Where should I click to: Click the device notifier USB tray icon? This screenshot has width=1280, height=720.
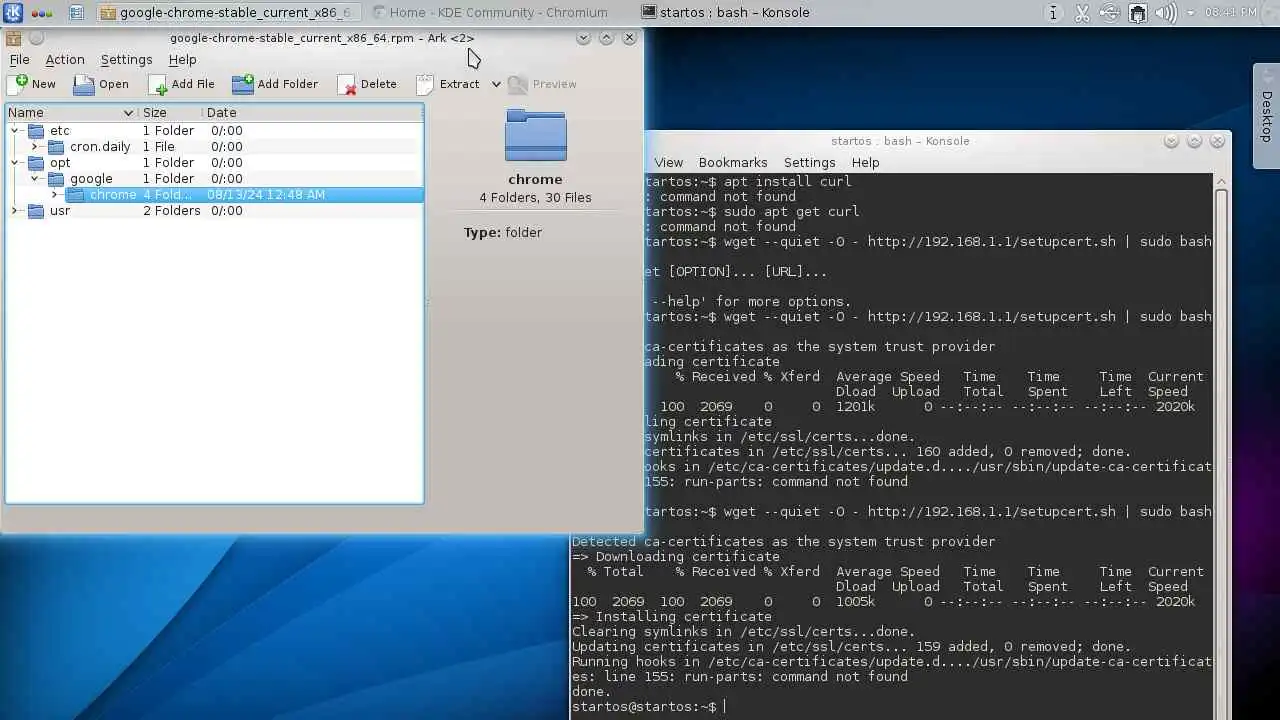(1110, 13)
